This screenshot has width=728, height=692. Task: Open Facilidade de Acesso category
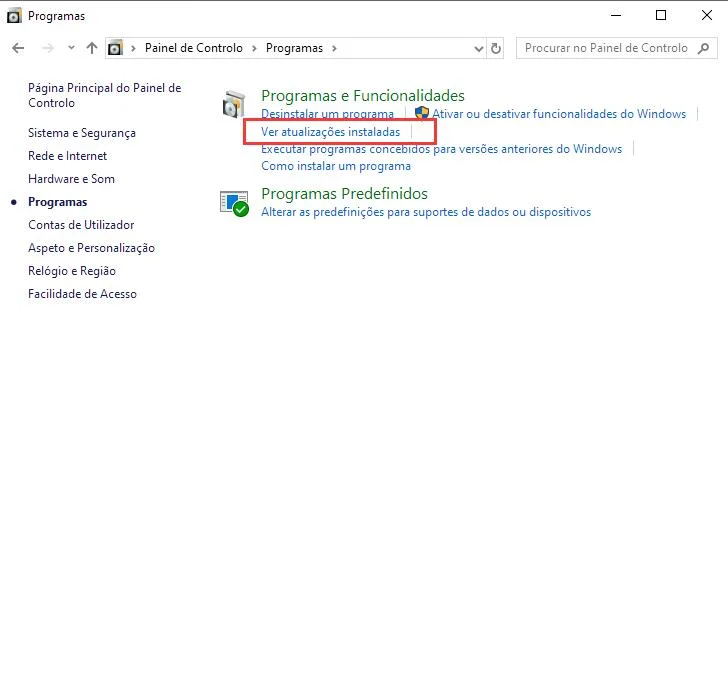click(82, 294)
